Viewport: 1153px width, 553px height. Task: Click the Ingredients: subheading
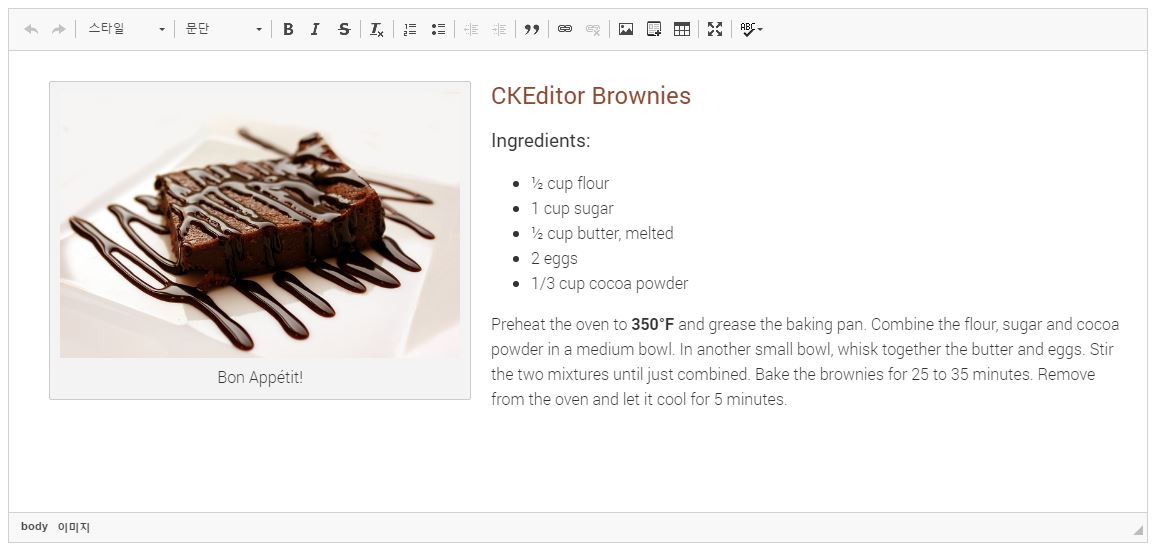[541, 140]
